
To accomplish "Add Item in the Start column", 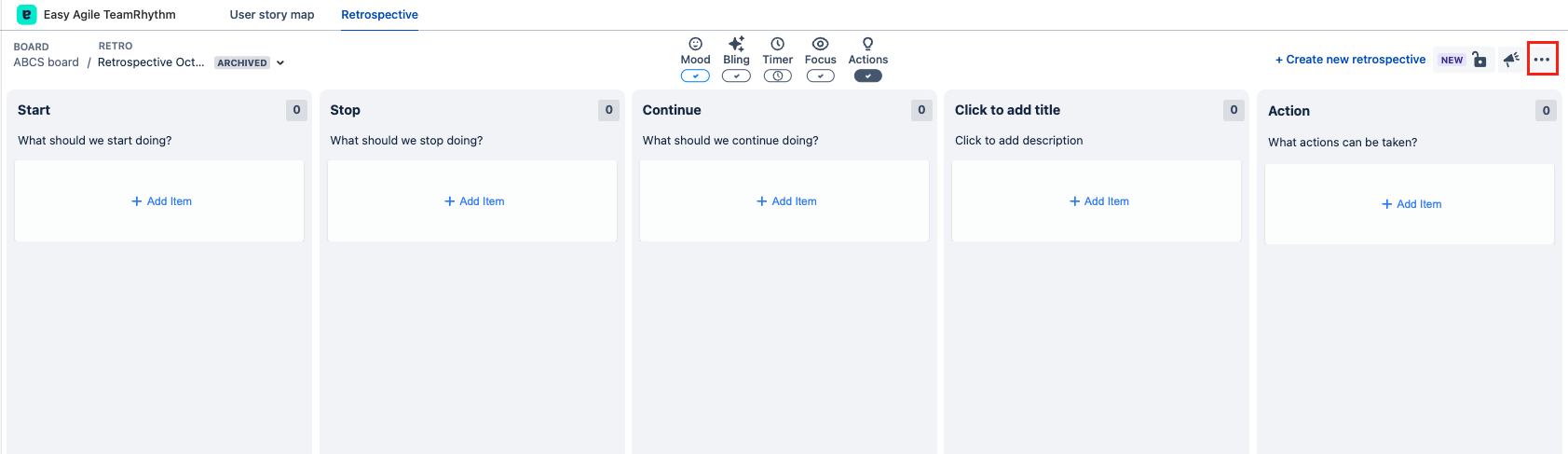I will [161, 201].
